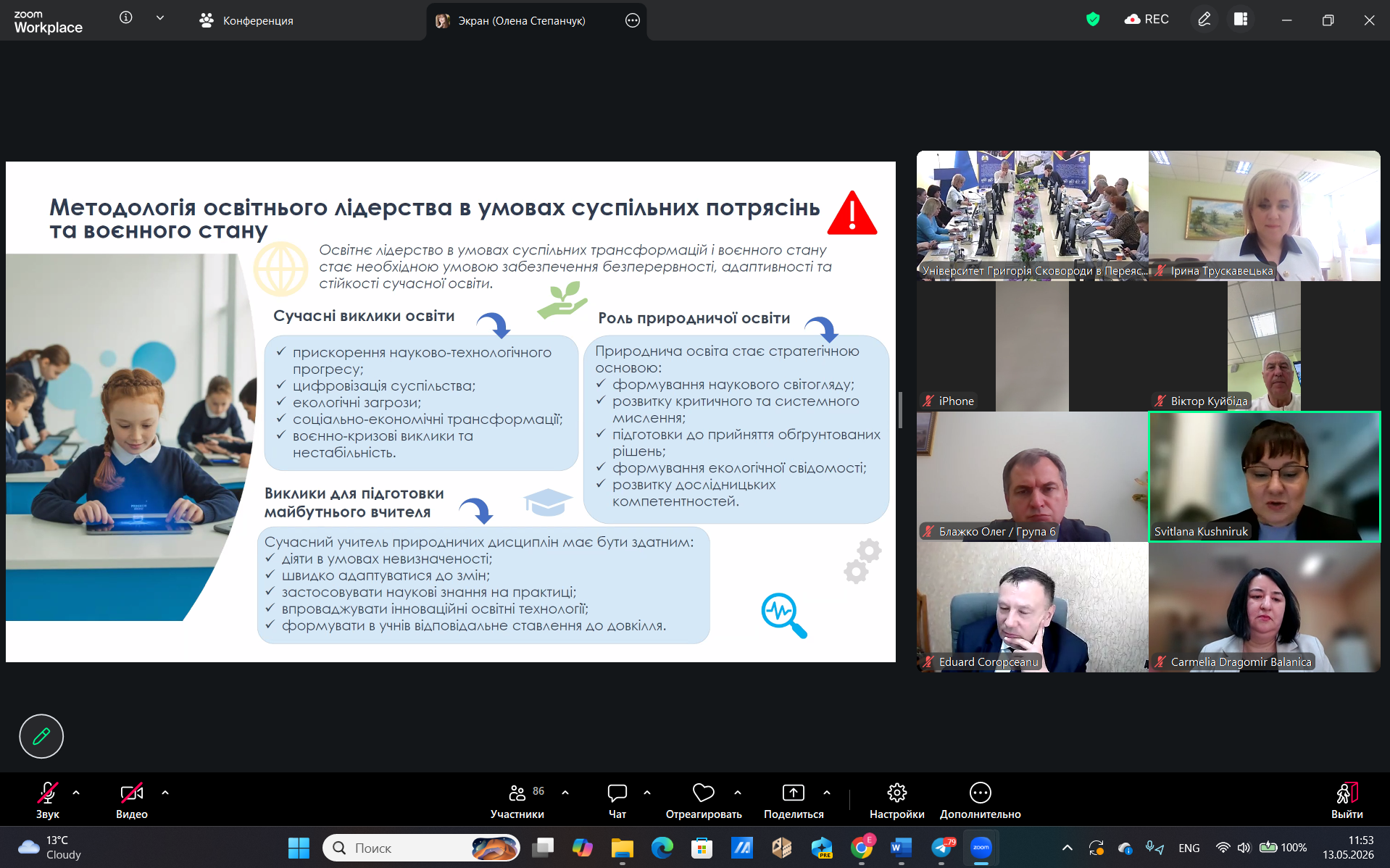The height and width of the screenshot is (868, 1390).
Task: Start camera with Видео button
Action: pos(132,801)
